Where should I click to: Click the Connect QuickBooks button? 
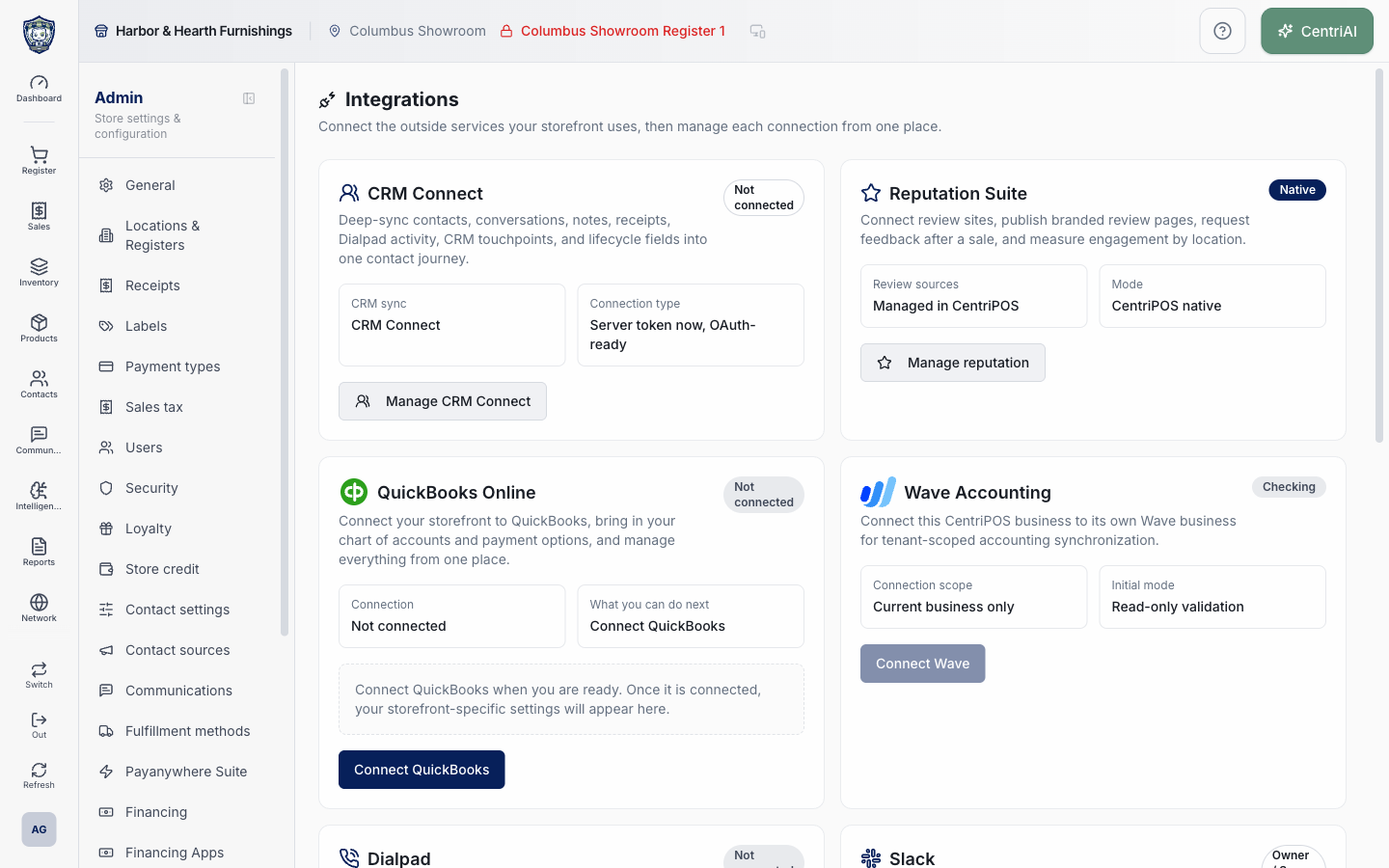coord(422,770)
